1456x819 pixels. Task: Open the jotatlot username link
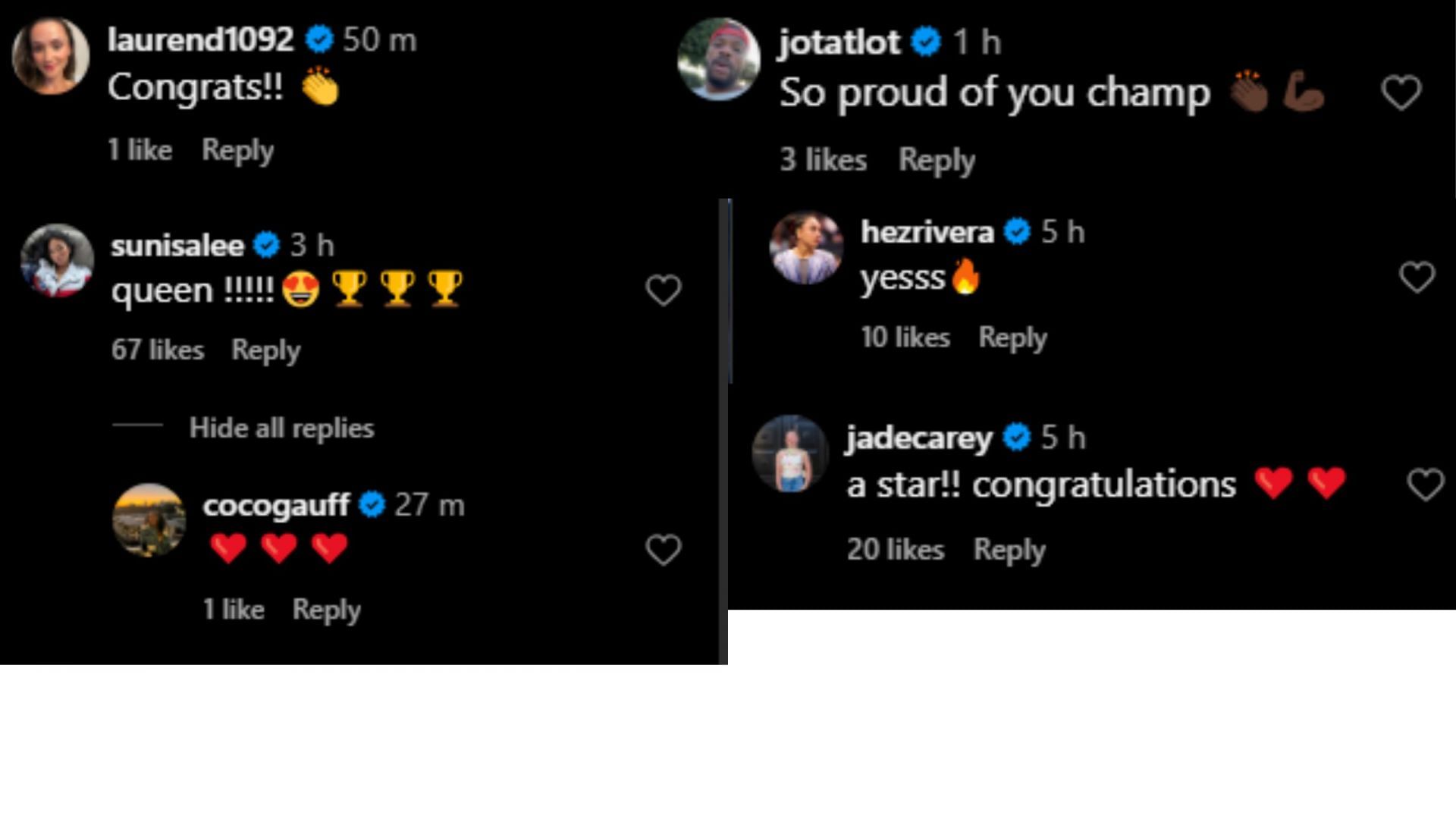(839, 42)
